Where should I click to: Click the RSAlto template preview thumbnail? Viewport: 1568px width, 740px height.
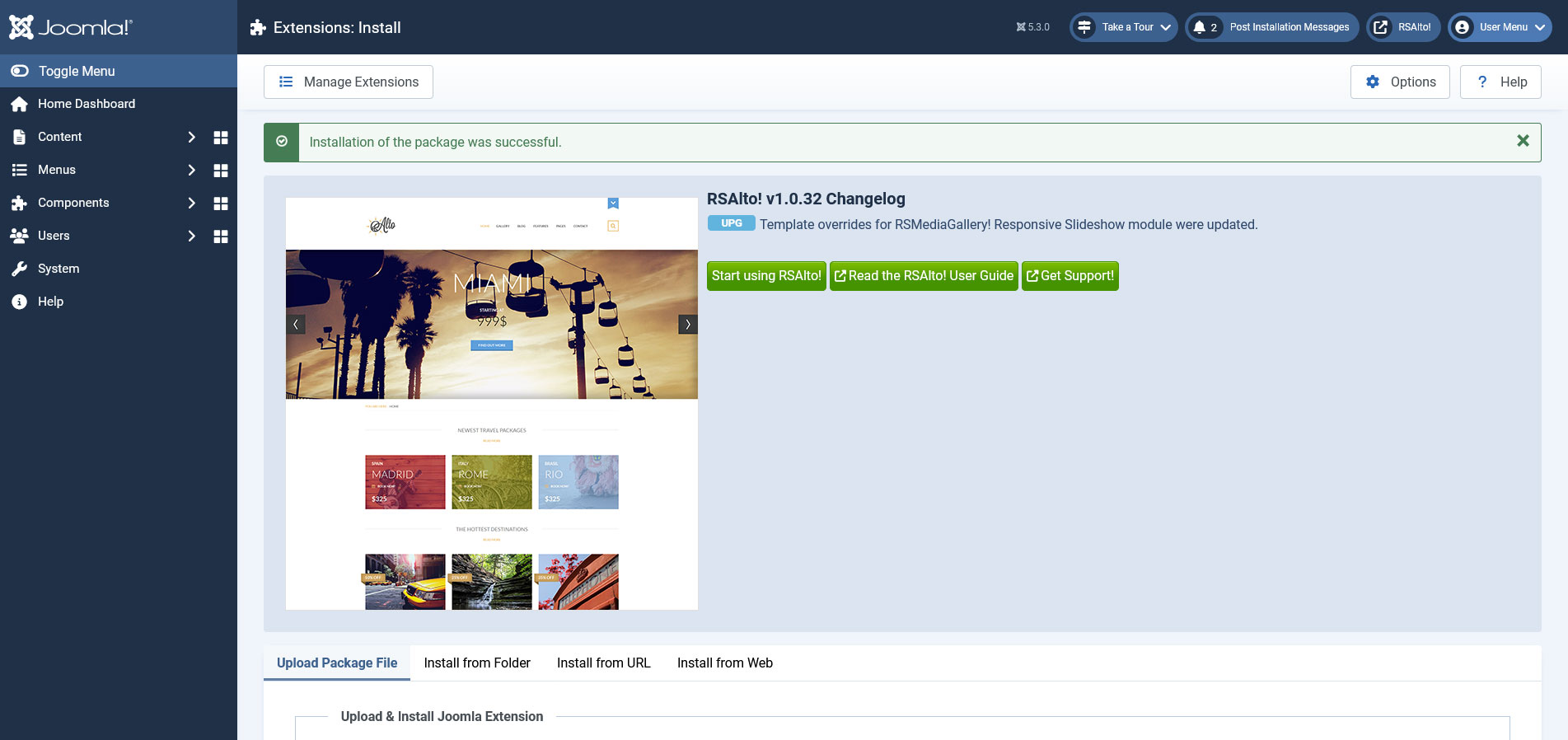(x=492, y=404)
